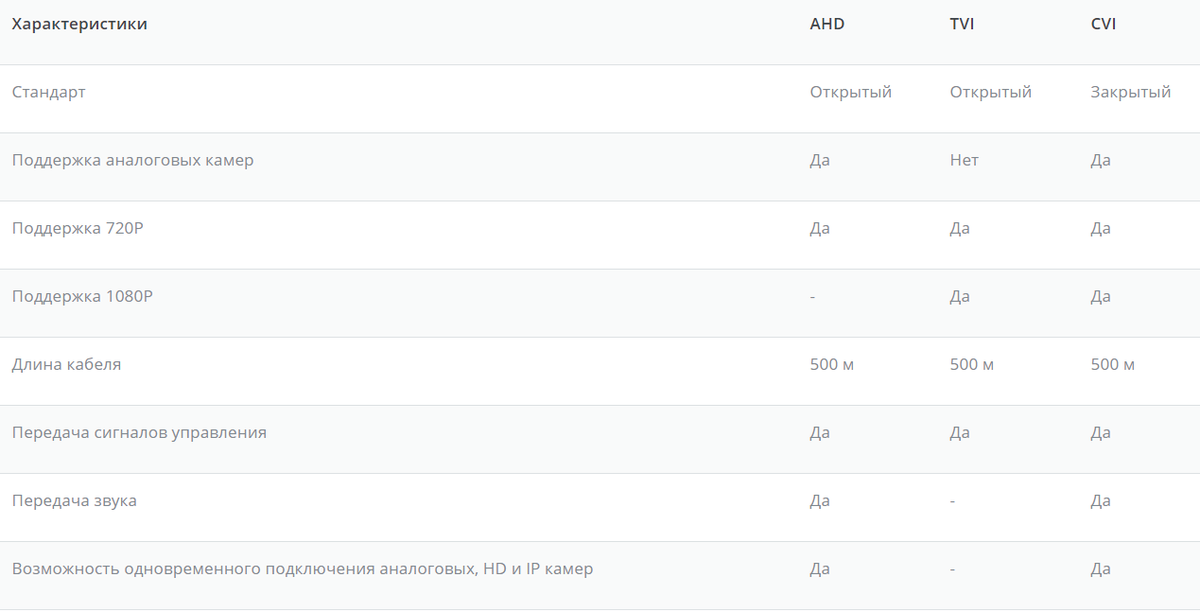The height and width of the screenshot is (612, 1200).
Task: Select the CVI column header
Action: pos(1103,24)
